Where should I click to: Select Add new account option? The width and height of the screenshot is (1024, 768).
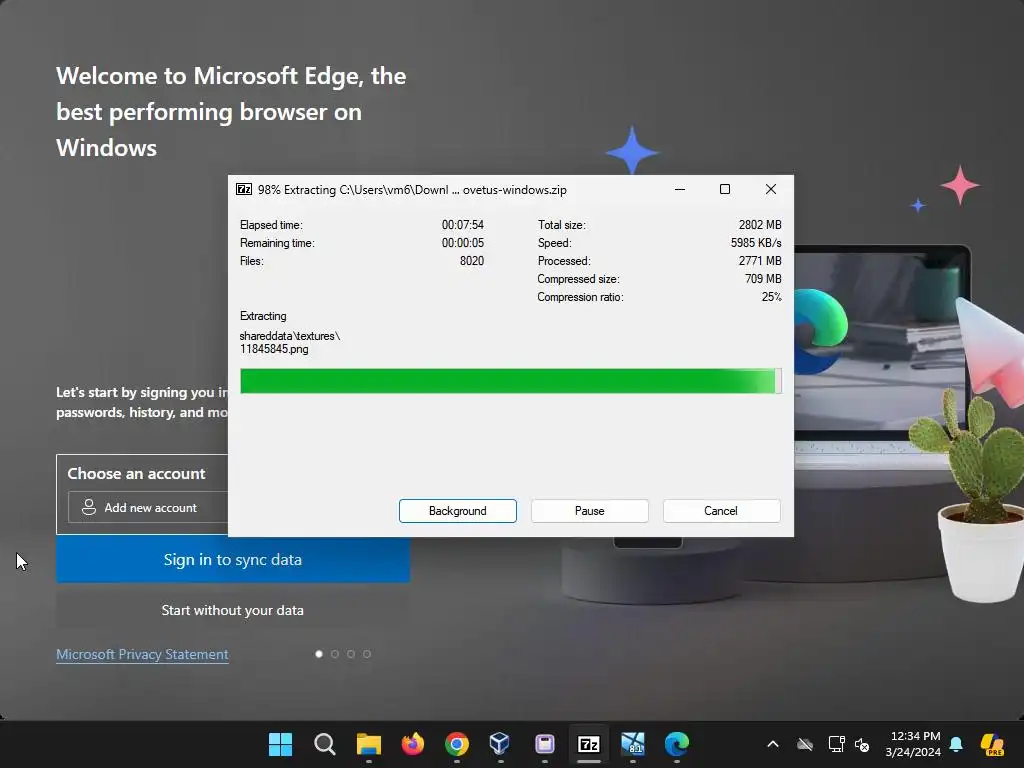tap(148, 507)
